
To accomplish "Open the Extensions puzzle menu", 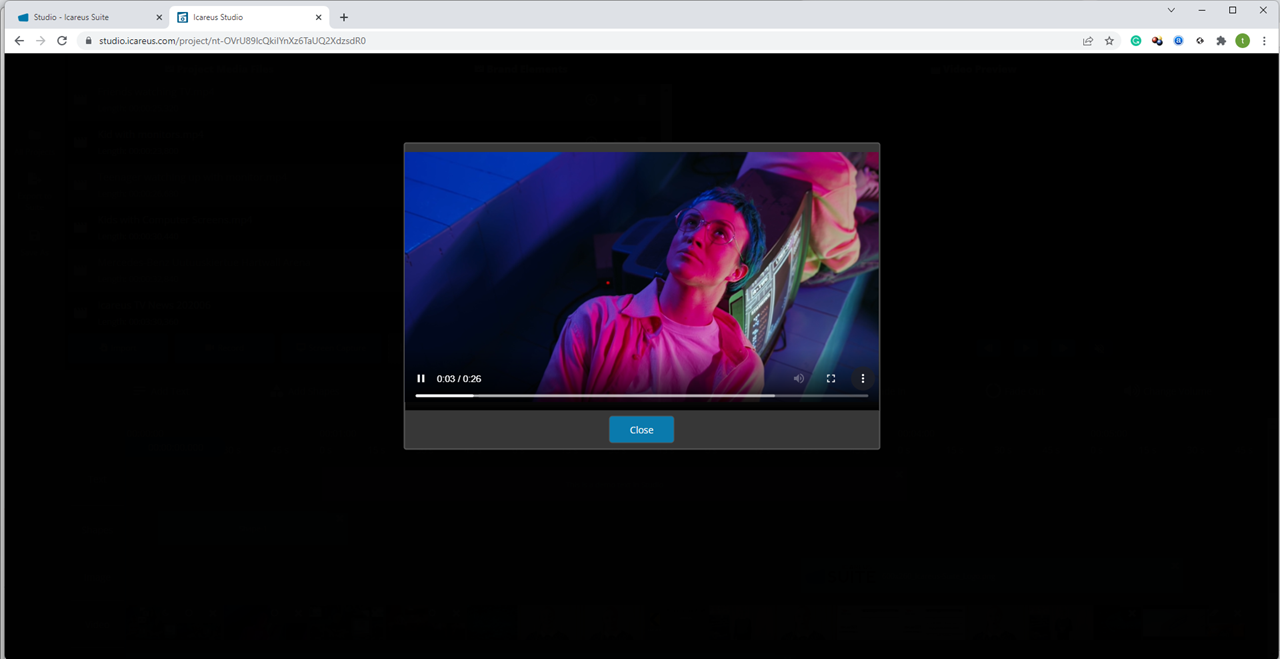I will point(1221,41).
